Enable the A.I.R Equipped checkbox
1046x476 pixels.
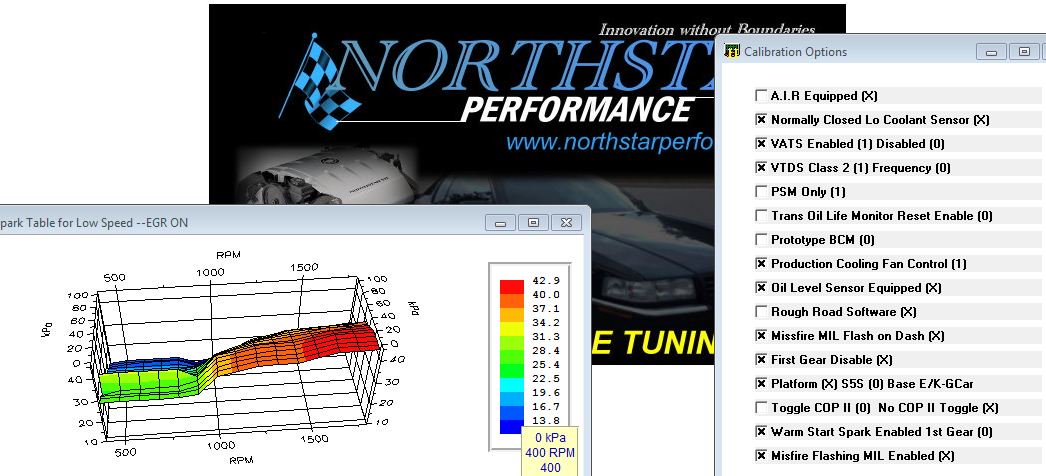[x=761, y=96]
